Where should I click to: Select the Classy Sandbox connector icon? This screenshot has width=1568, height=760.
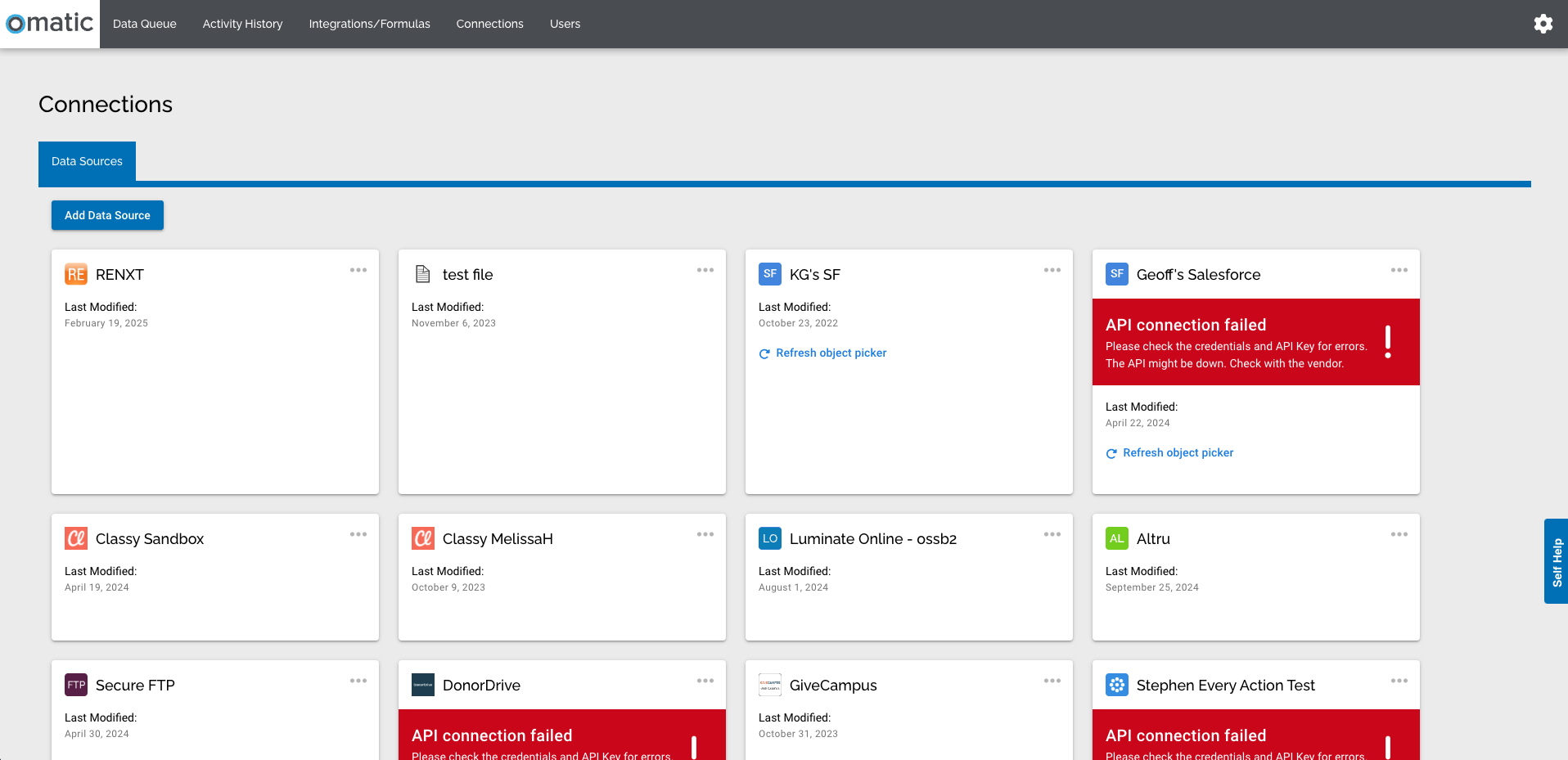(x=76, y=538)
